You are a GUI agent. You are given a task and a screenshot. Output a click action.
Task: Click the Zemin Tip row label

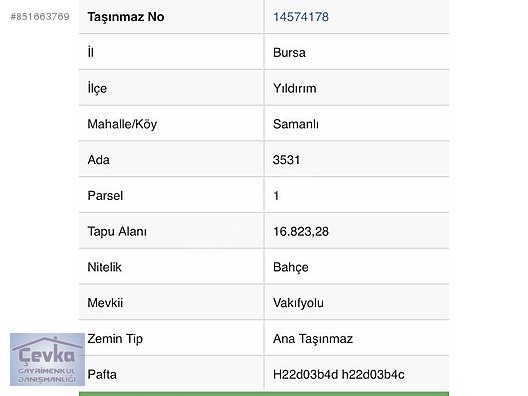[115, 338]
